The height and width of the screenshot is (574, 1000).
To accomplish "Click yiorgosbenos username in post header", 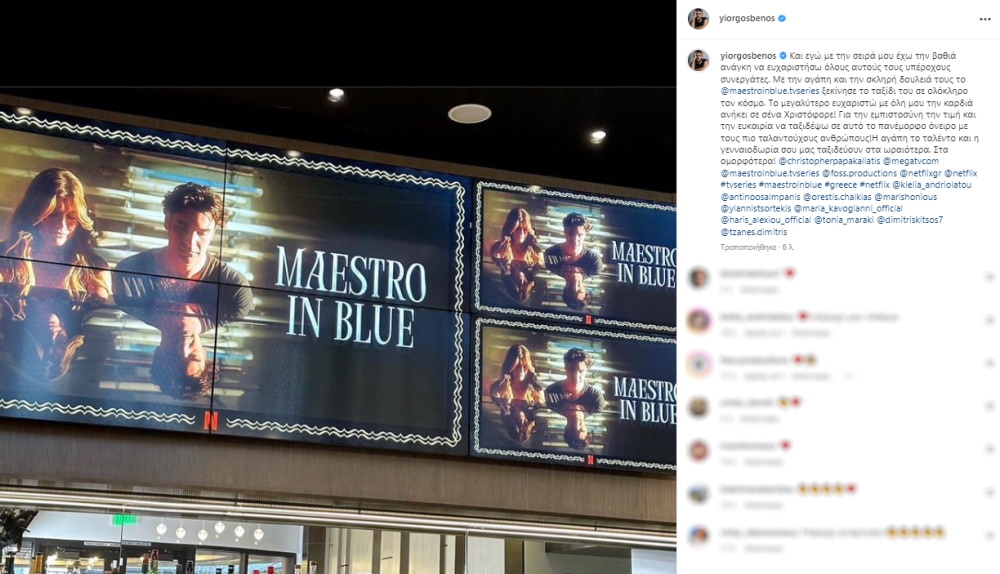I will click(x=747, y=18).
